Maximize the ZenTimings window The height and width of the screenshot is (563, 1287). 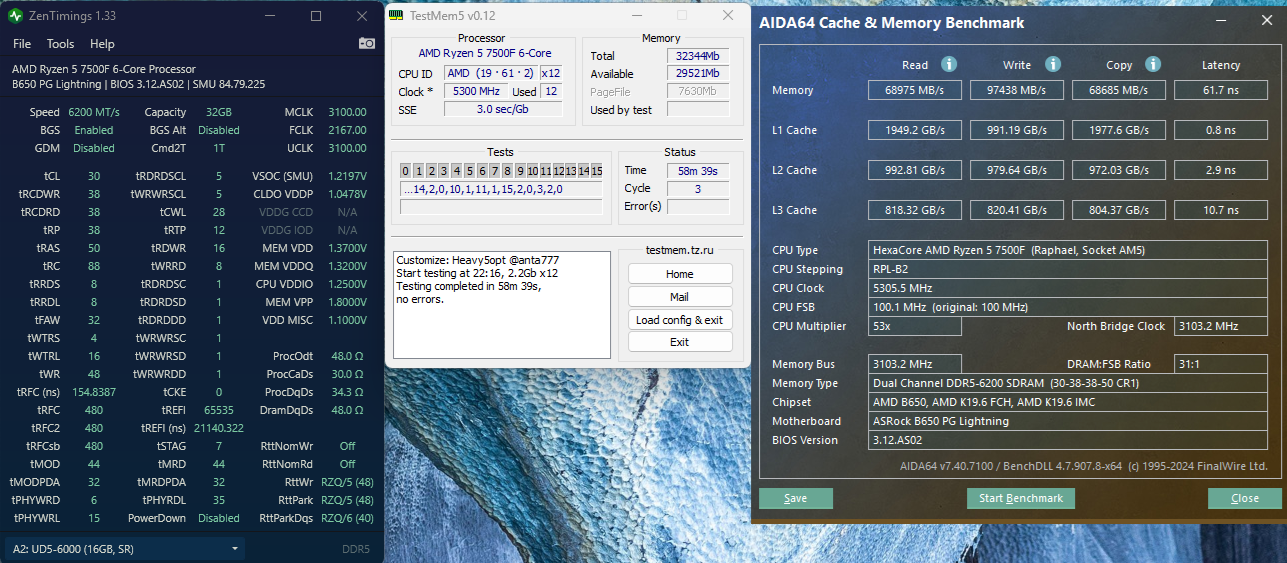(316, 16)
